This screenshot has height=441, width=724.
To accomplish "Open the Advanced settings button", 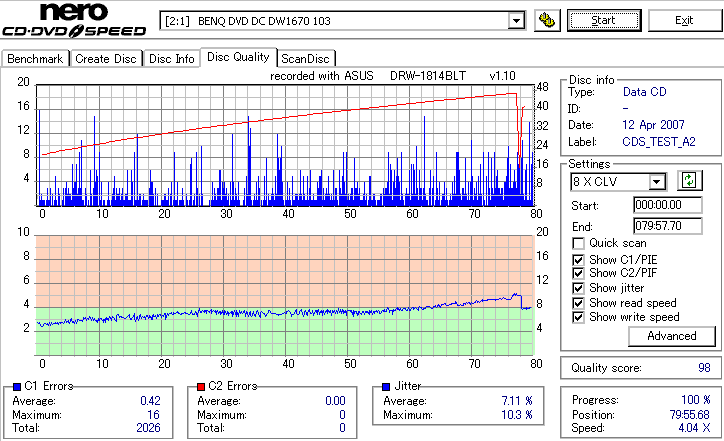I will (x=672, y=336).
